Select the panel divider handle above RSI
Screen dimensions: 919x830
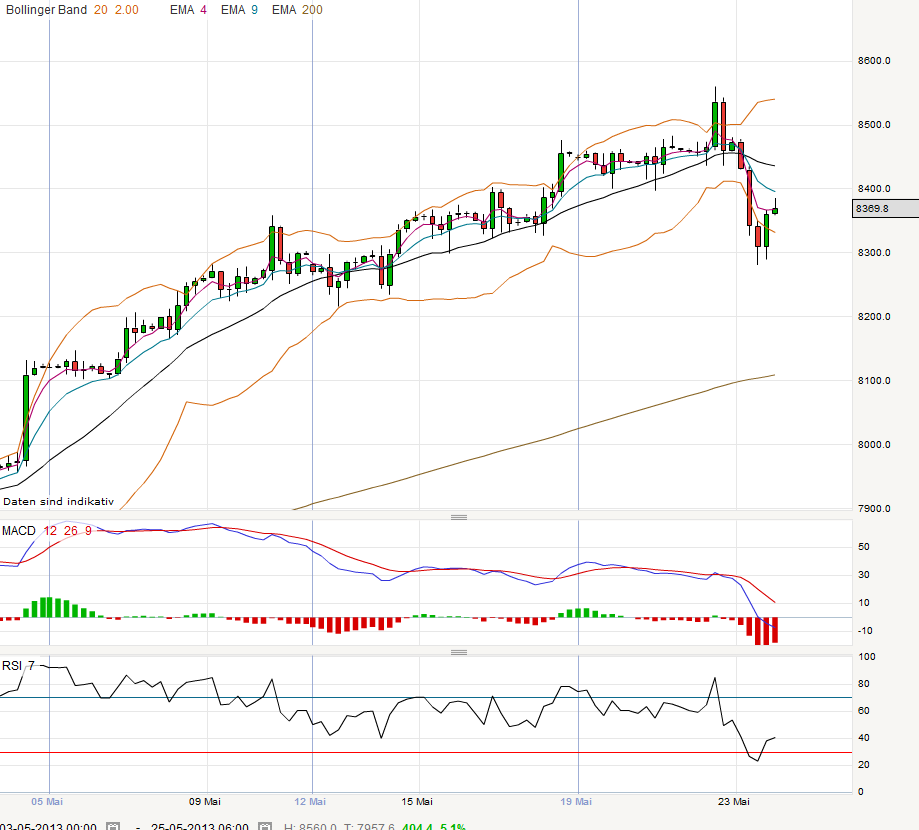pyautogui.click(x=459, y=652)
